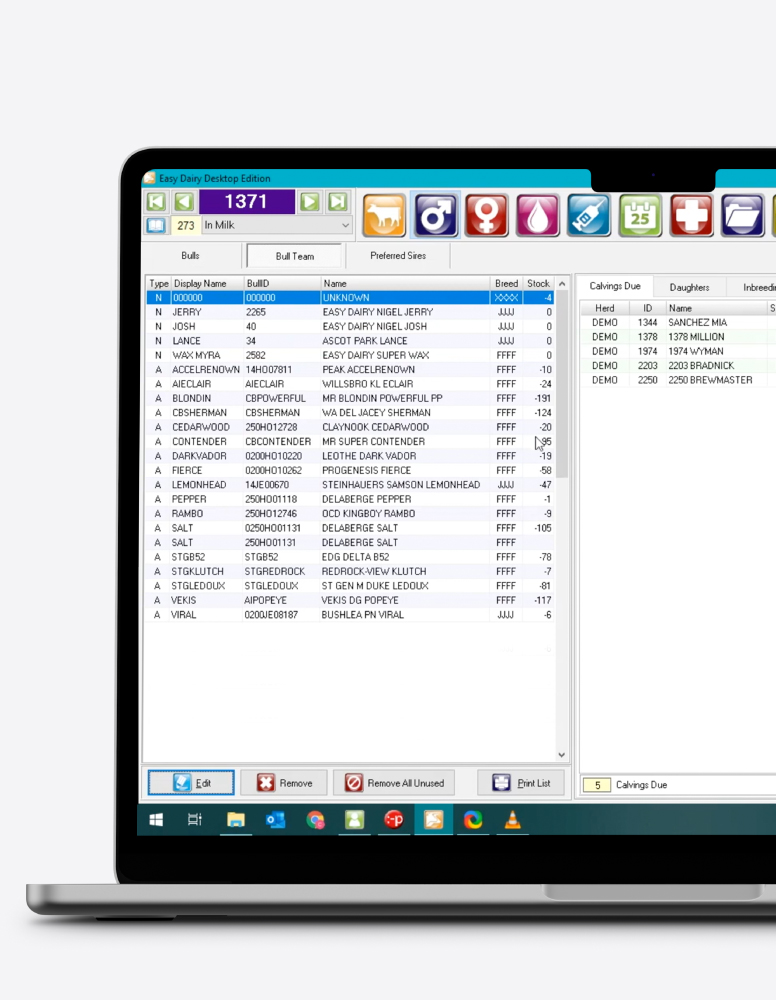776x1000 pixels.
Task: Open the In Milk dropdown
Action: (277, 225)
